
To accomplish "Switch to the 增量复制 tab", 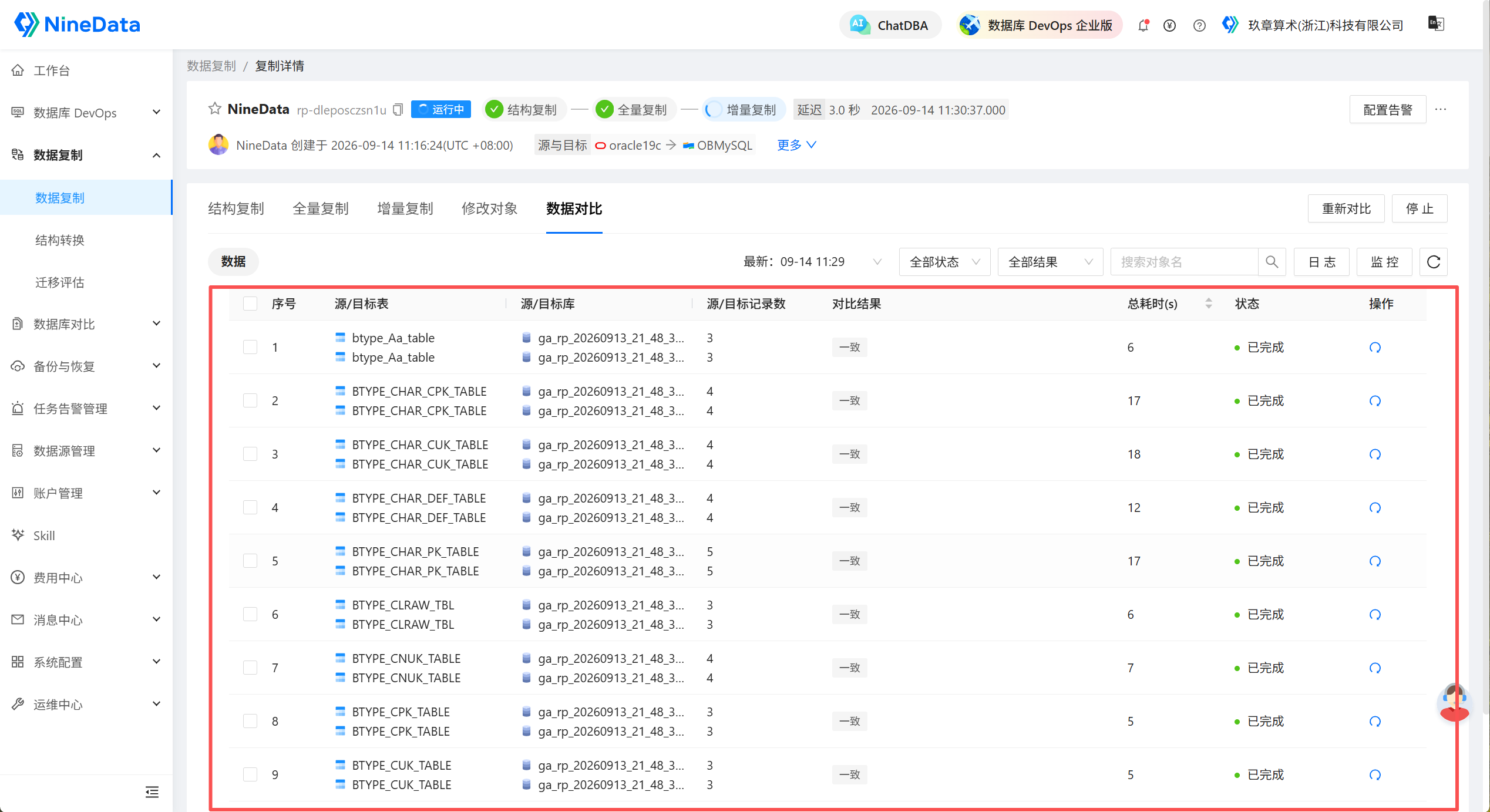I will click(405, 209).
